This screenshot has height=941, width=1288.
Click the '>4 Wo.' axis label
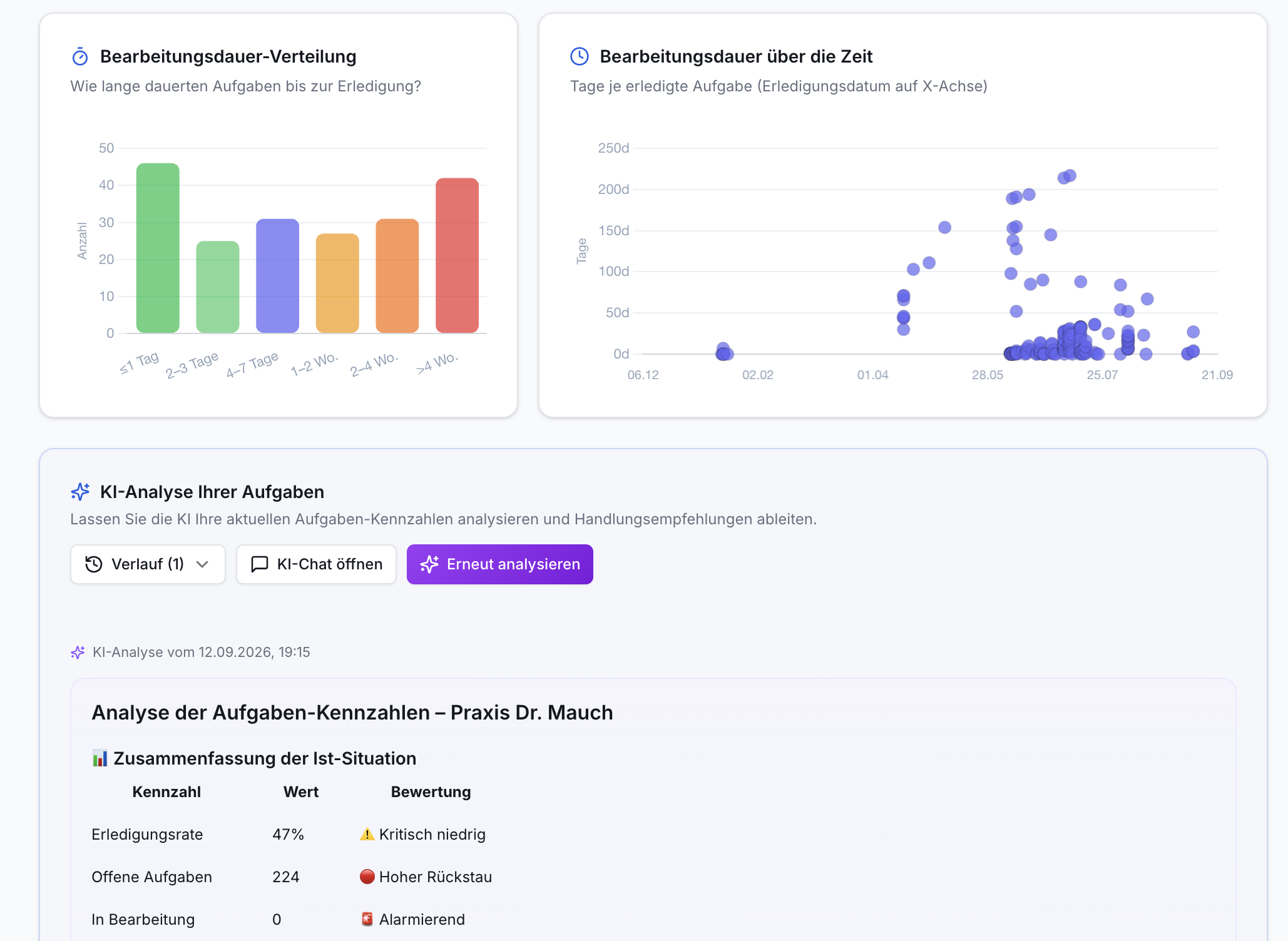(437, 364)
